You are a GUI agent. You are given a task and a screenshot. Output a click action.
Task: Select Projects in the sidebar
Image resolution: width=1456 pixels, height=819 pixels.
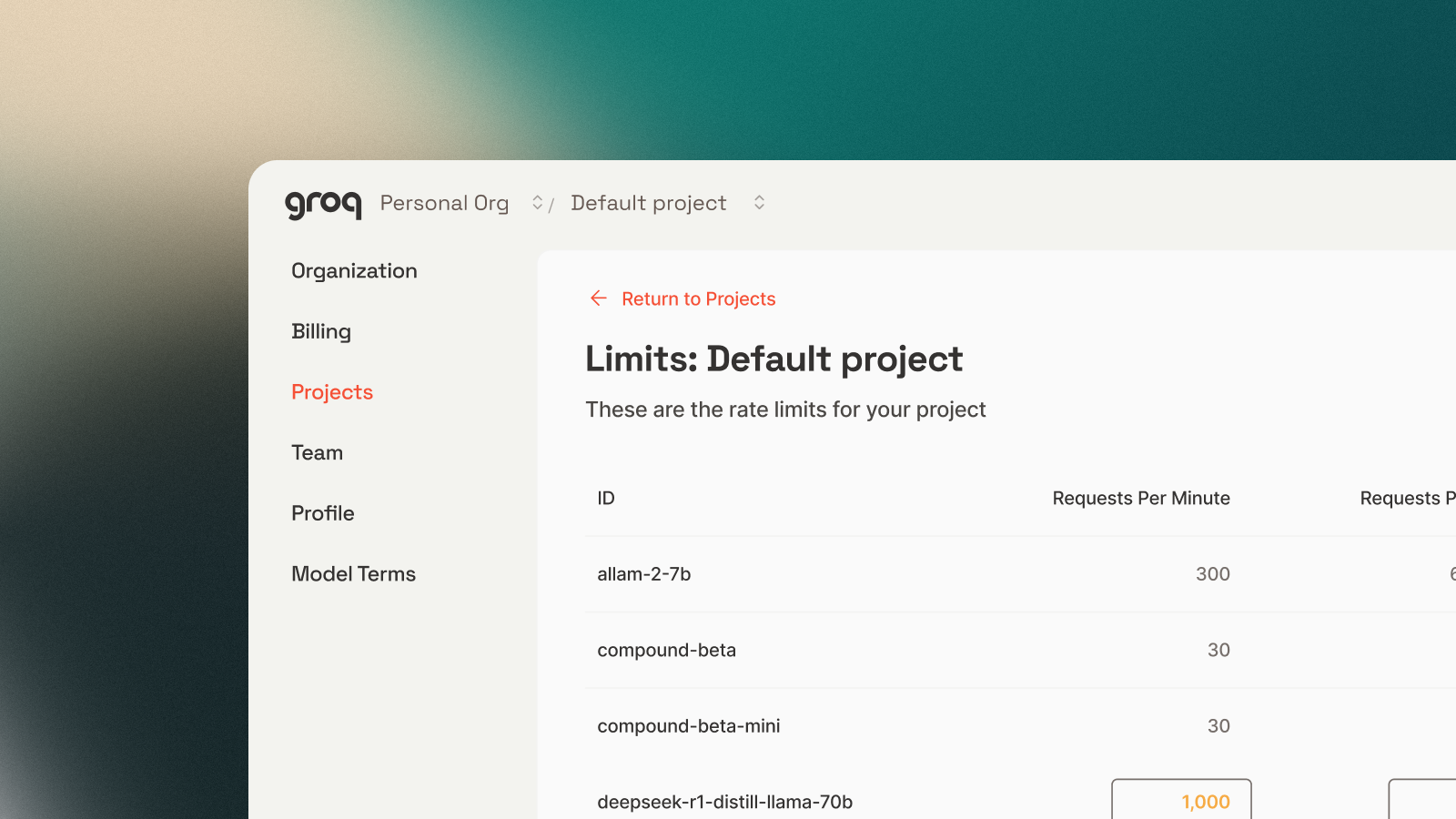click(332, 391)
